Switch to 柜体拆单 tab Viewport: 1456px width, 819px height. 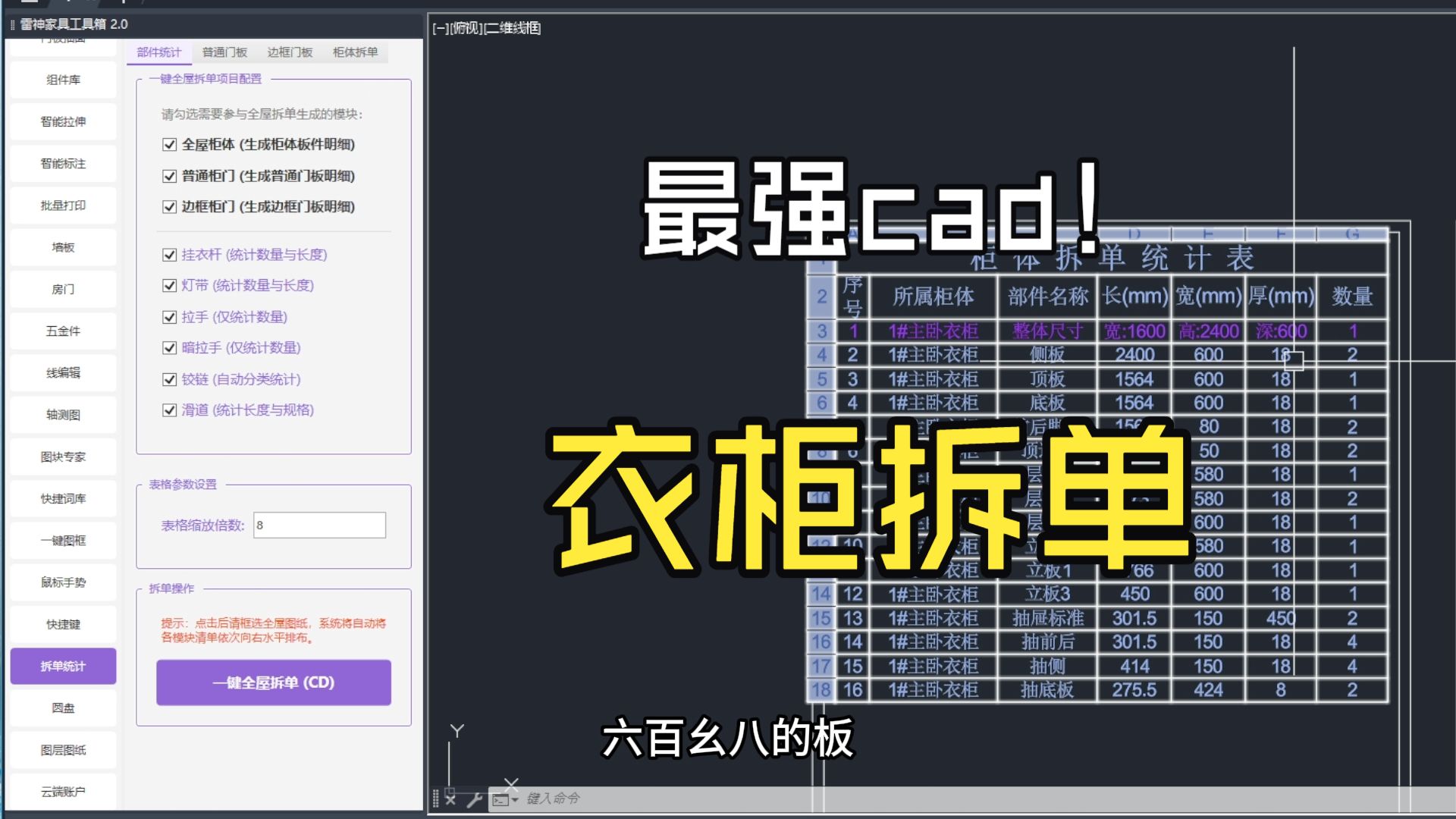[355, 52]
